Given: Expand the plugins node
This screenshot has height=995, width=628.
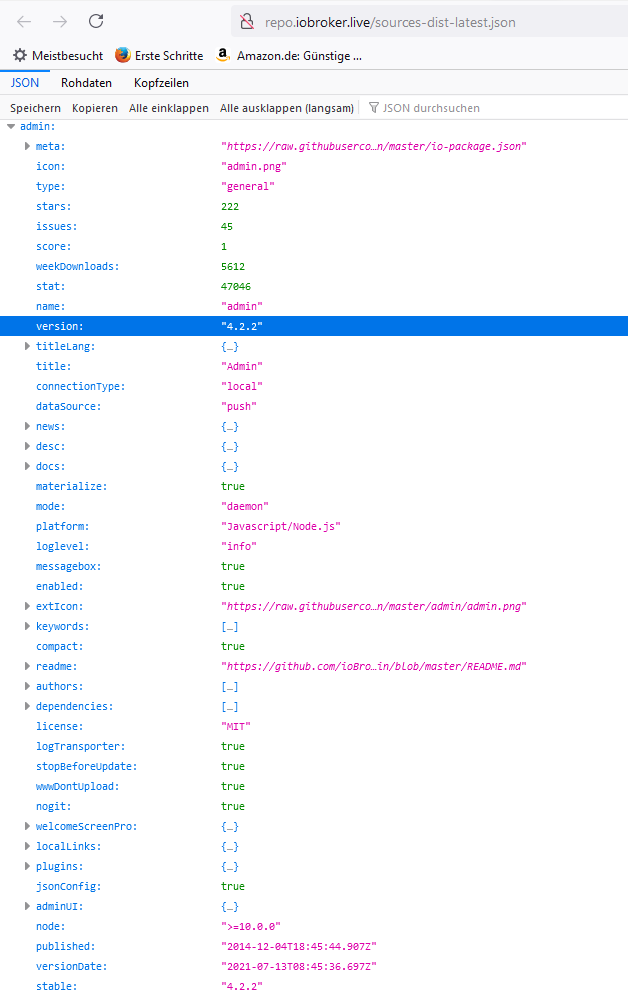Looking at the screenshot, I should pyautogui.click(x=27, y=866).
